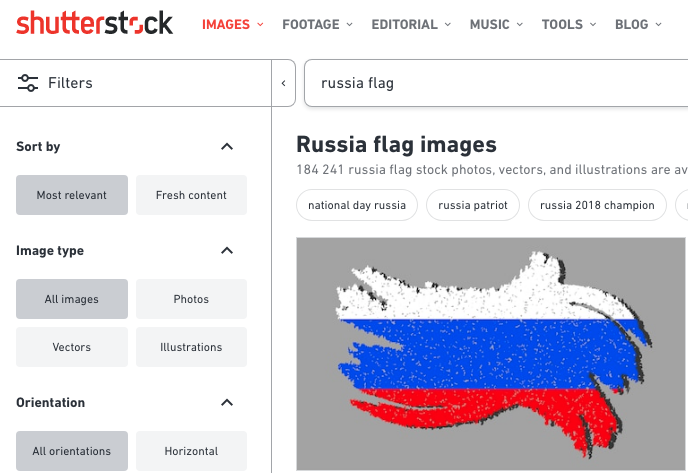The image size is (688, 473).
Task: Open the Tools menu
Action: [569, 24]
